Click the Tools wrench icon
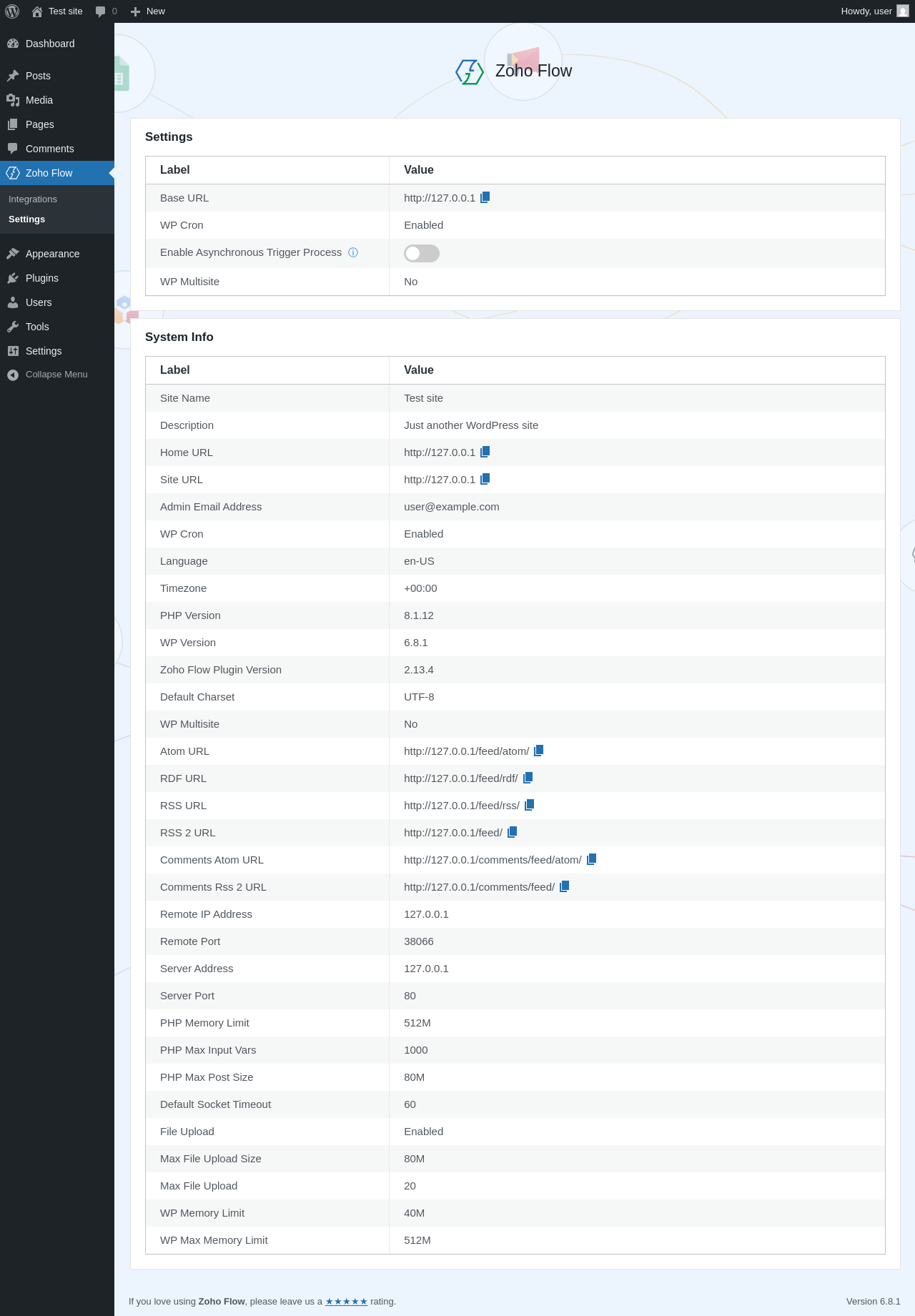The height and width of the screenshot is (1316, 915). tap(13, 327)
